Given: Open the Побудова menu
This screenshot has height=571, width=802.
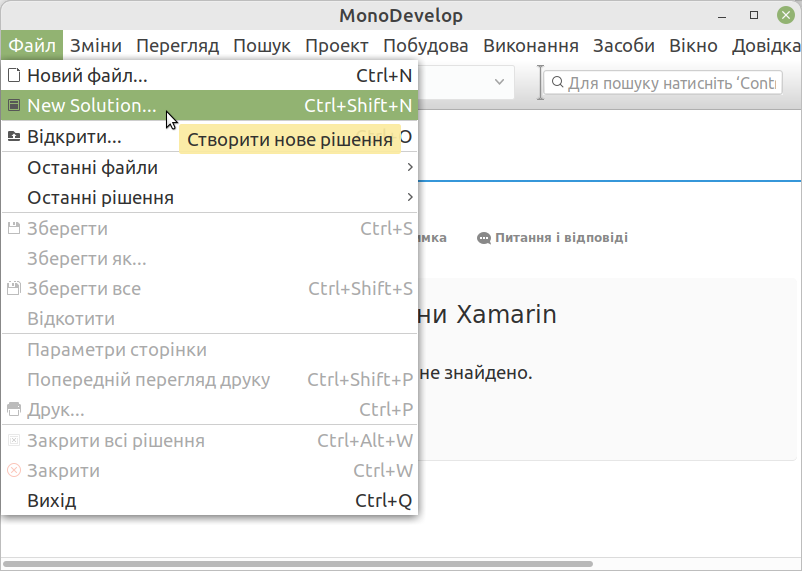Looking at the screenshot, I should (x=426, y=46).
